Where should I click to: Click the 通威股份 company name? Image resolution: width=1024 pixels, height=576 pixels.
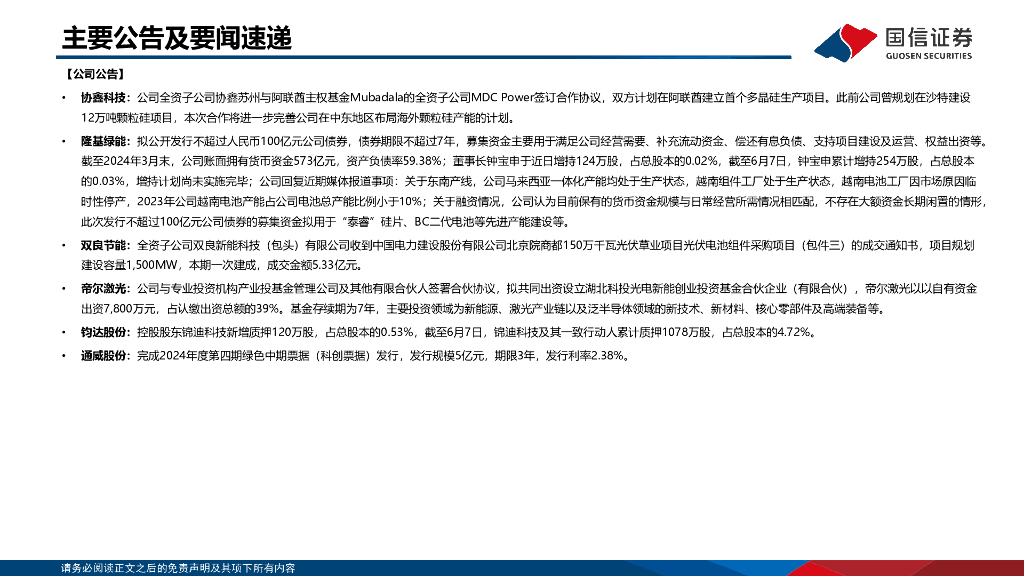103,356
